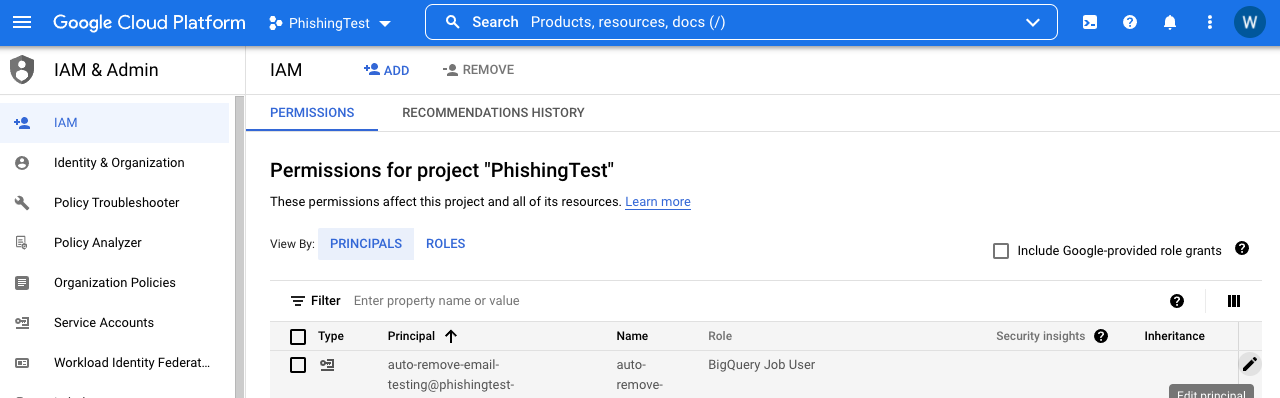Click the Policy Analyzer document-search icon
1280x398 pixels.
coord(22,243)
